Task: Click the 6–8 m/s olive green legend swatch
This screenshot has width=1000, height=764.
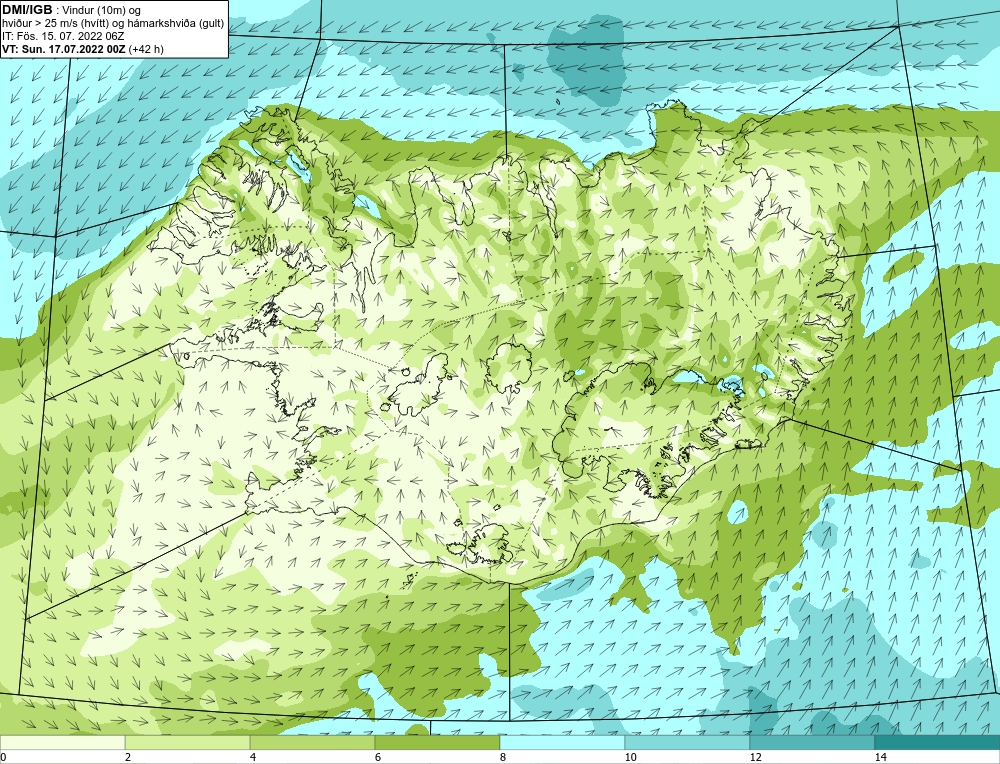Action: click(438, 743)
